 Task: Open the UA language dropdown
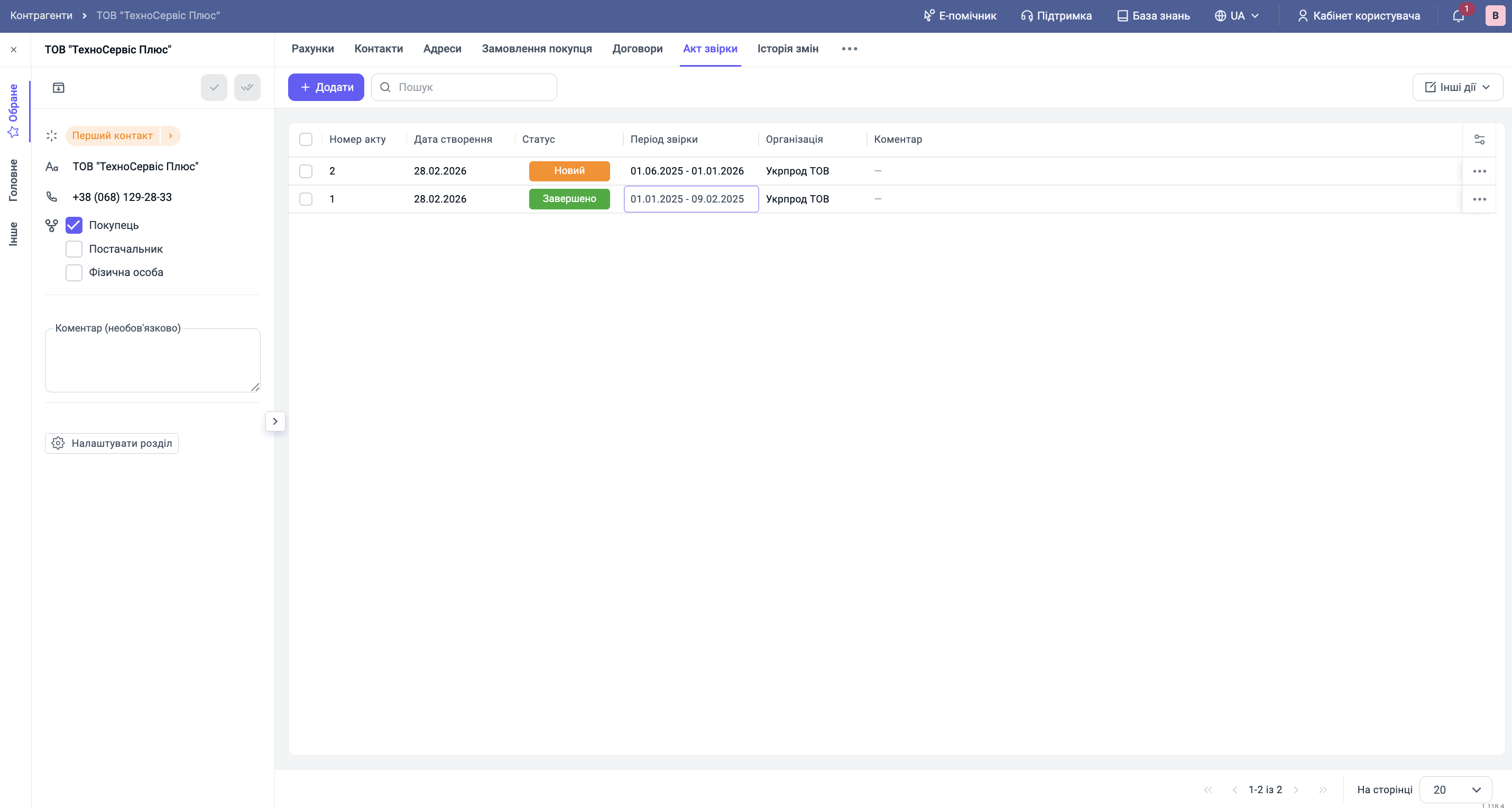[1237, 16]
